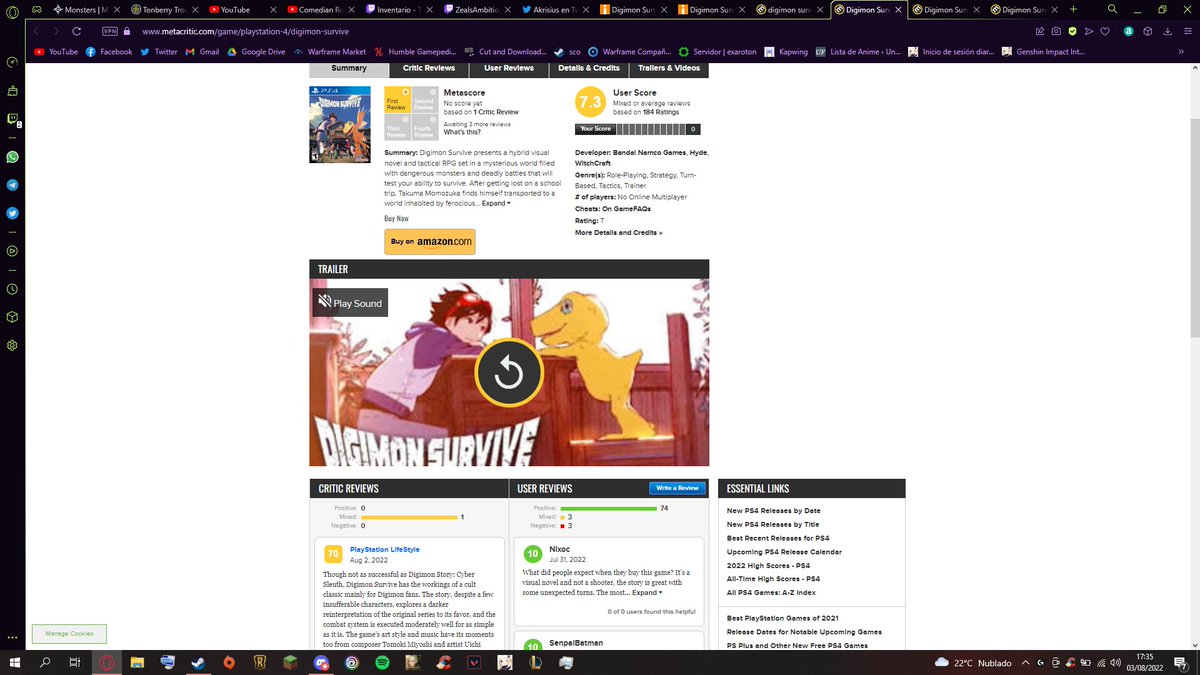Take a snapshot with the camera icon

pos(1055,31)
